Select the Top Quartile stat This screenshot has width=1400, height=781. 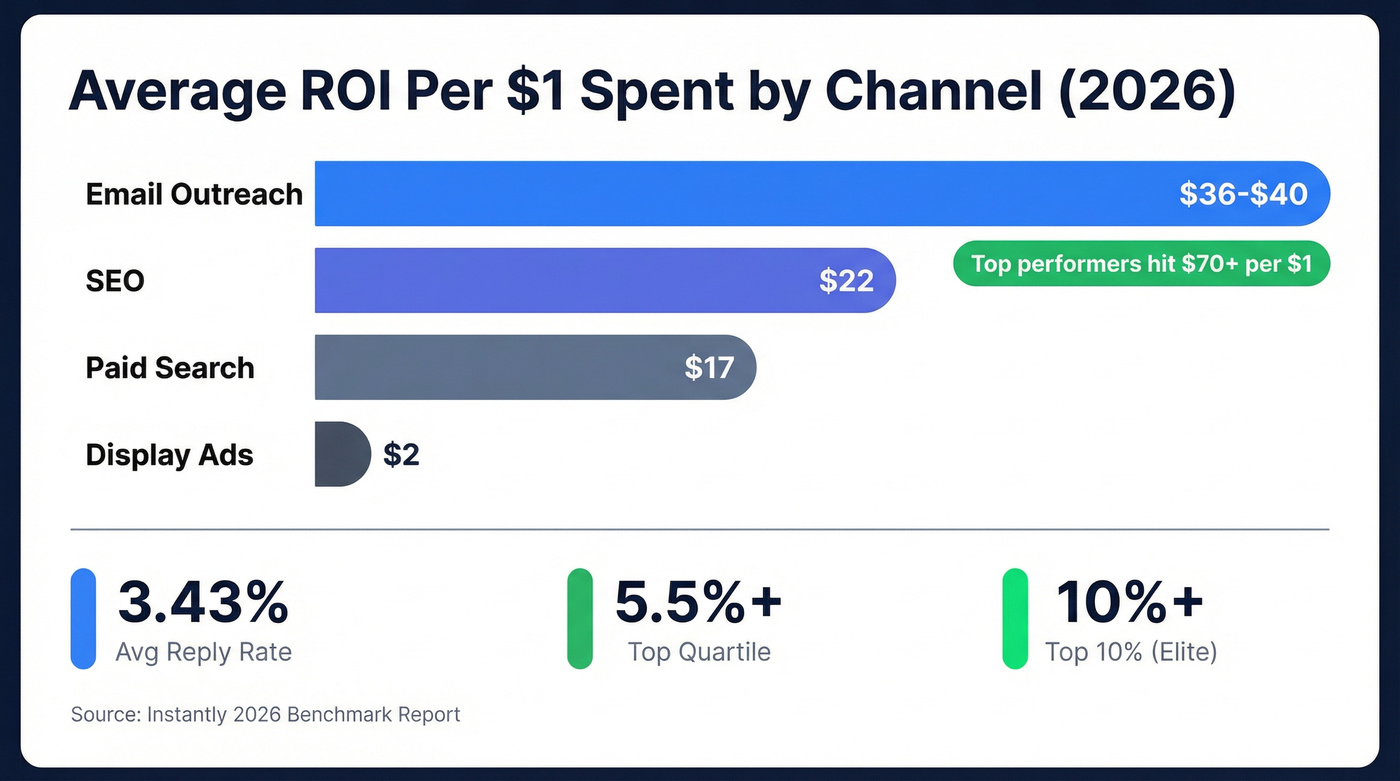(x=699, y=652)
